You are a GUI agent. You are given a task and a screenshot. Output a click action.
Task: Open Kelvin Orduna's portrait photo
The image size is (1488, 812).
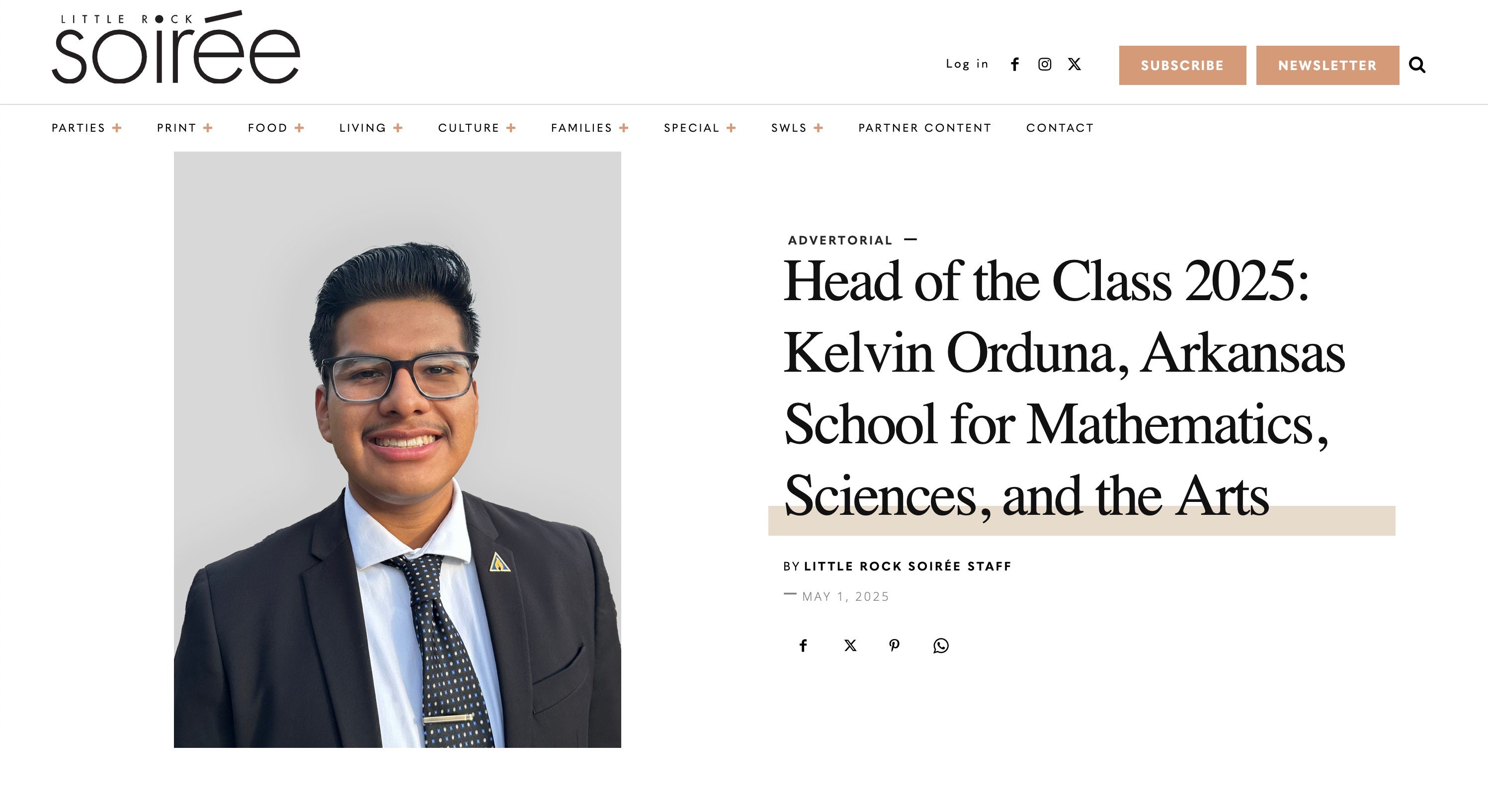point(398,449)
